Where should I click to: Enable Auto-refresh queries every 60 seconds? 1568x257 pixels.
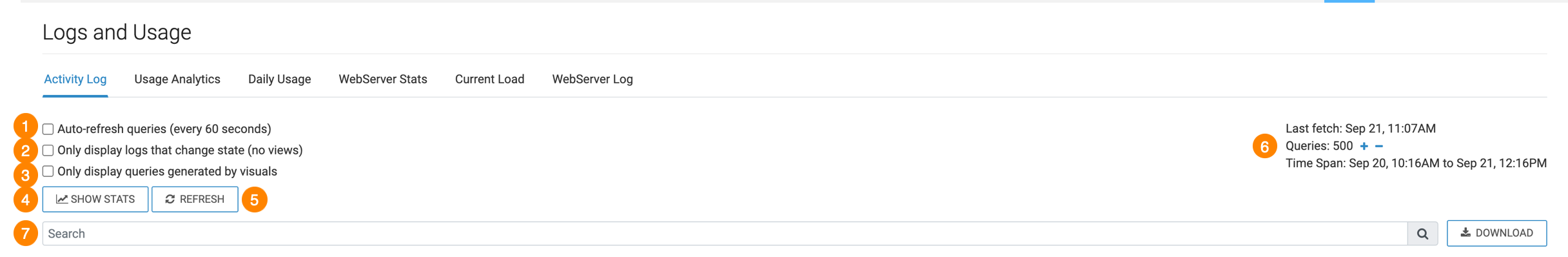pos(48,129)
